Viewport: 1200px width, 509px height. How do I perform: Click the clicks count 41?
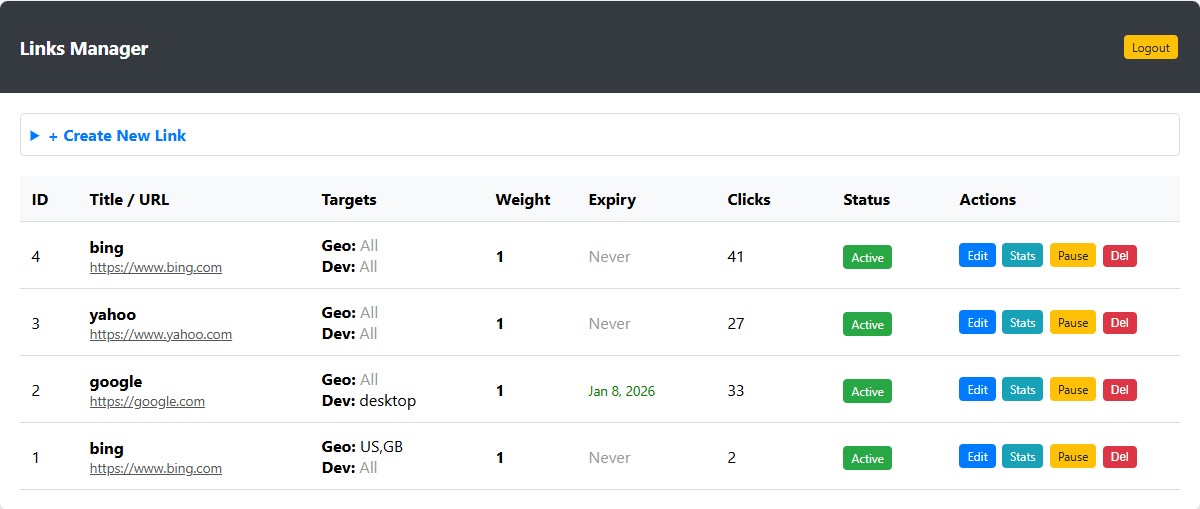pyautogui.click(x=736, y=256)
